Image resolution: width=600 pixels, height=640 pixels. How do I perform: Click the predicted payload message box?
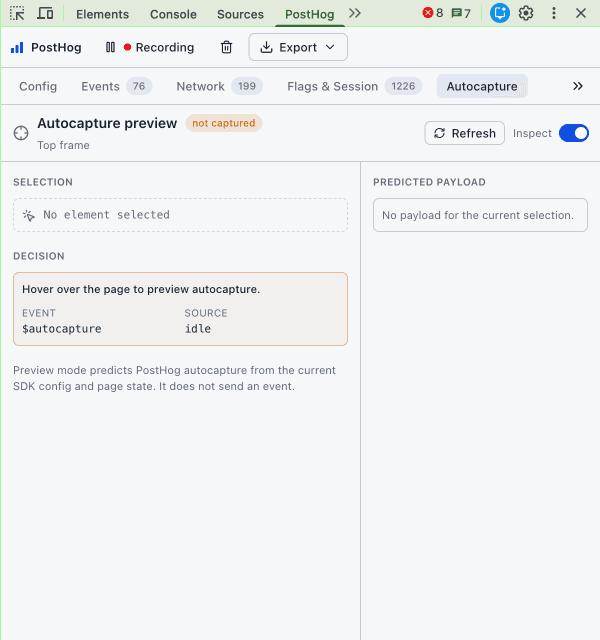pos(480,215)
